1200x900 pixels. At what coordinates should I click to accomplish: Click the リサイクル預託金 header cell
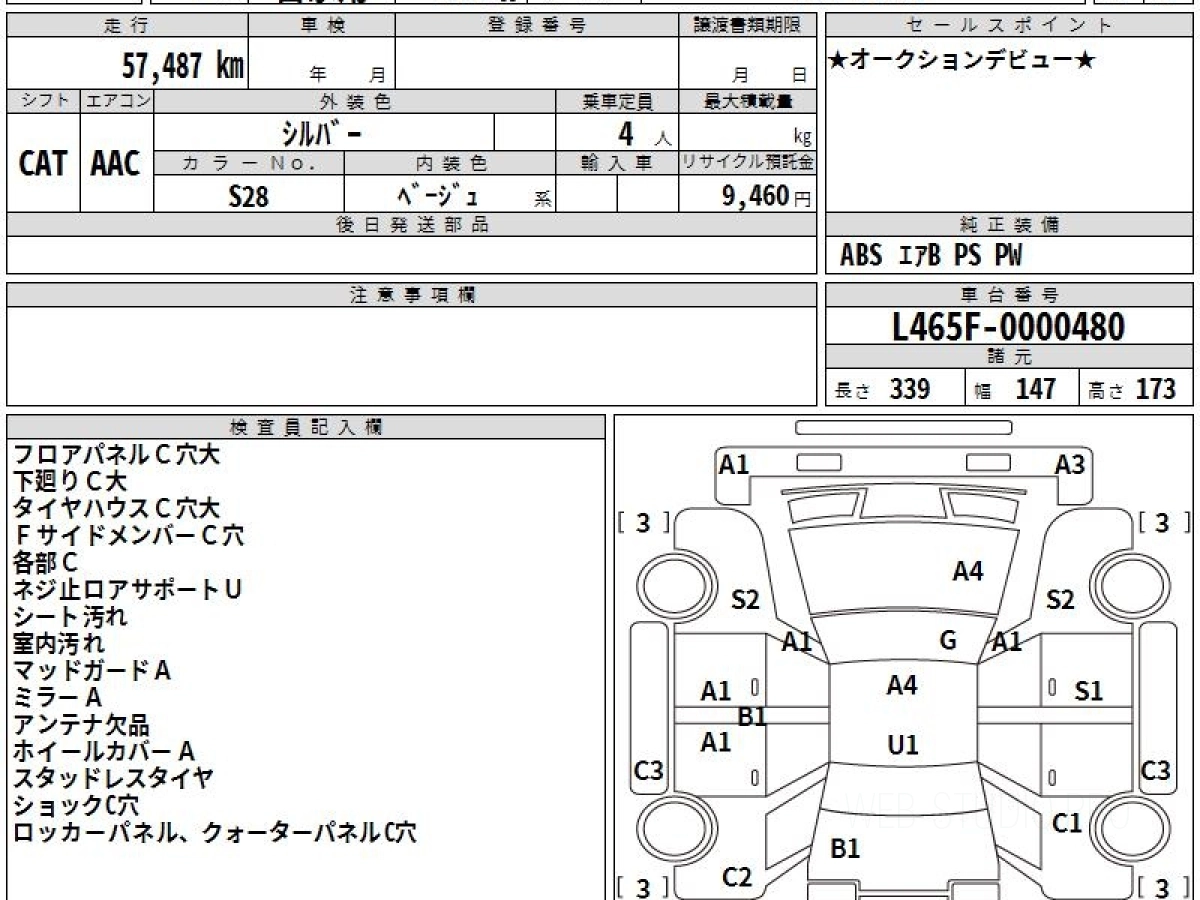(747, 163)
